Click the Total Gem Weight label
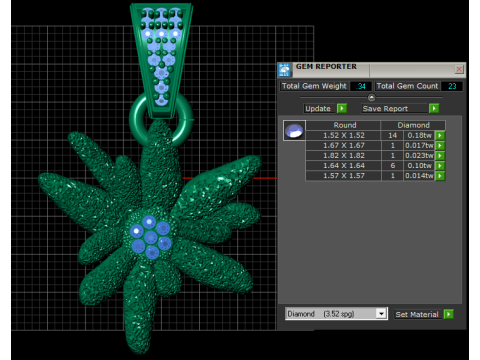 (x=314, y=86)
